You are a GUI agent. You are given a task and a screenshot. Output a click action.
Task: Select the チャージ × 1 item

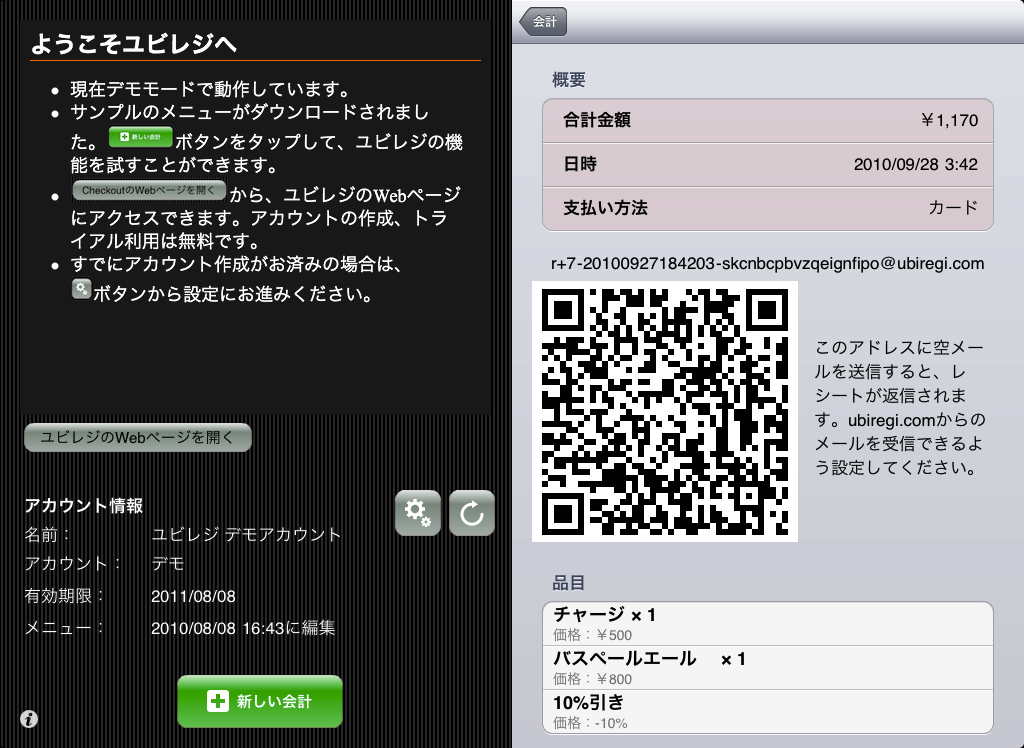tap(768, 624)
